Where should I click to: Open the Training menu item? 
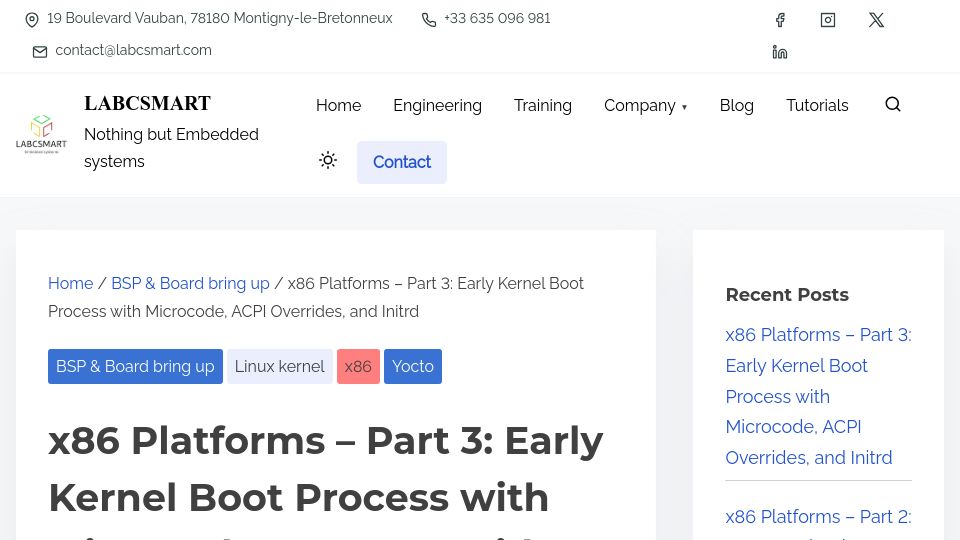tap(542, 105)
